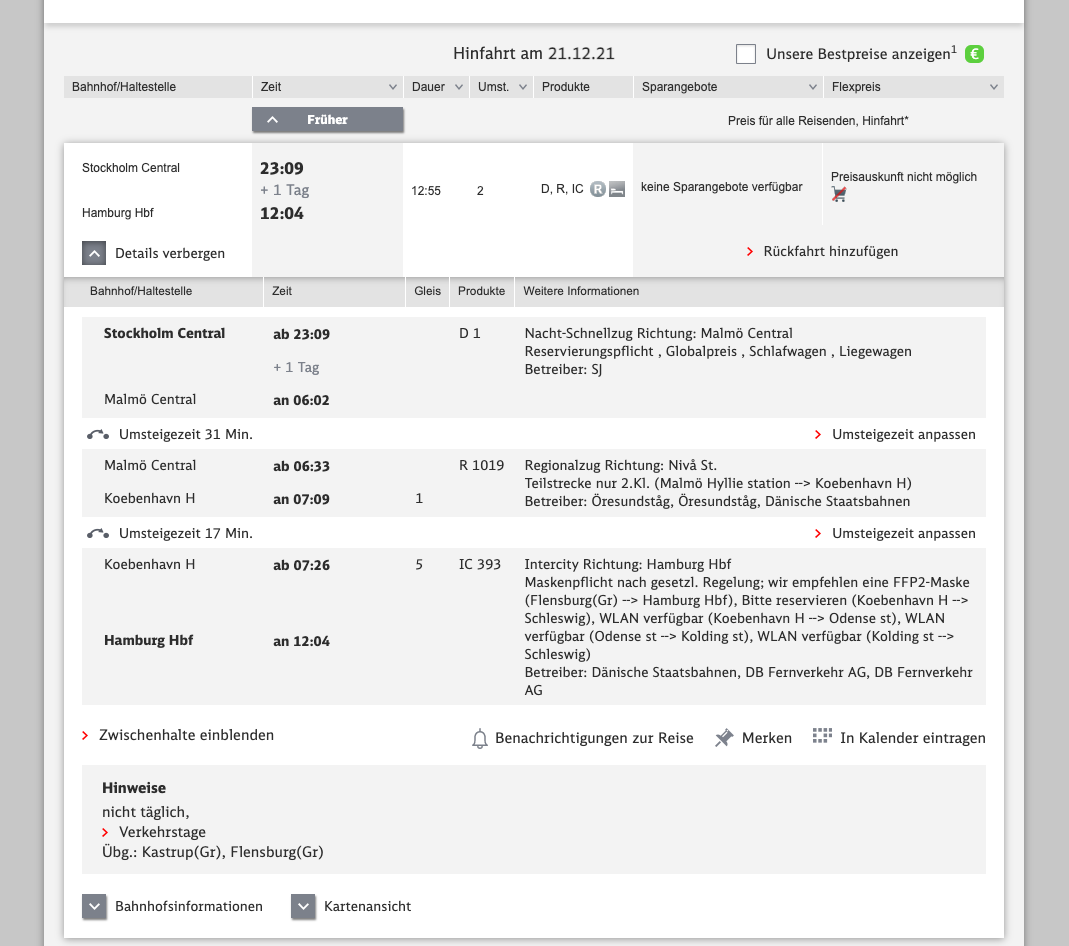This screenshot has height=946, width=1069.
Task: Sort results by the Zeit column
Action: click(328, 87)
